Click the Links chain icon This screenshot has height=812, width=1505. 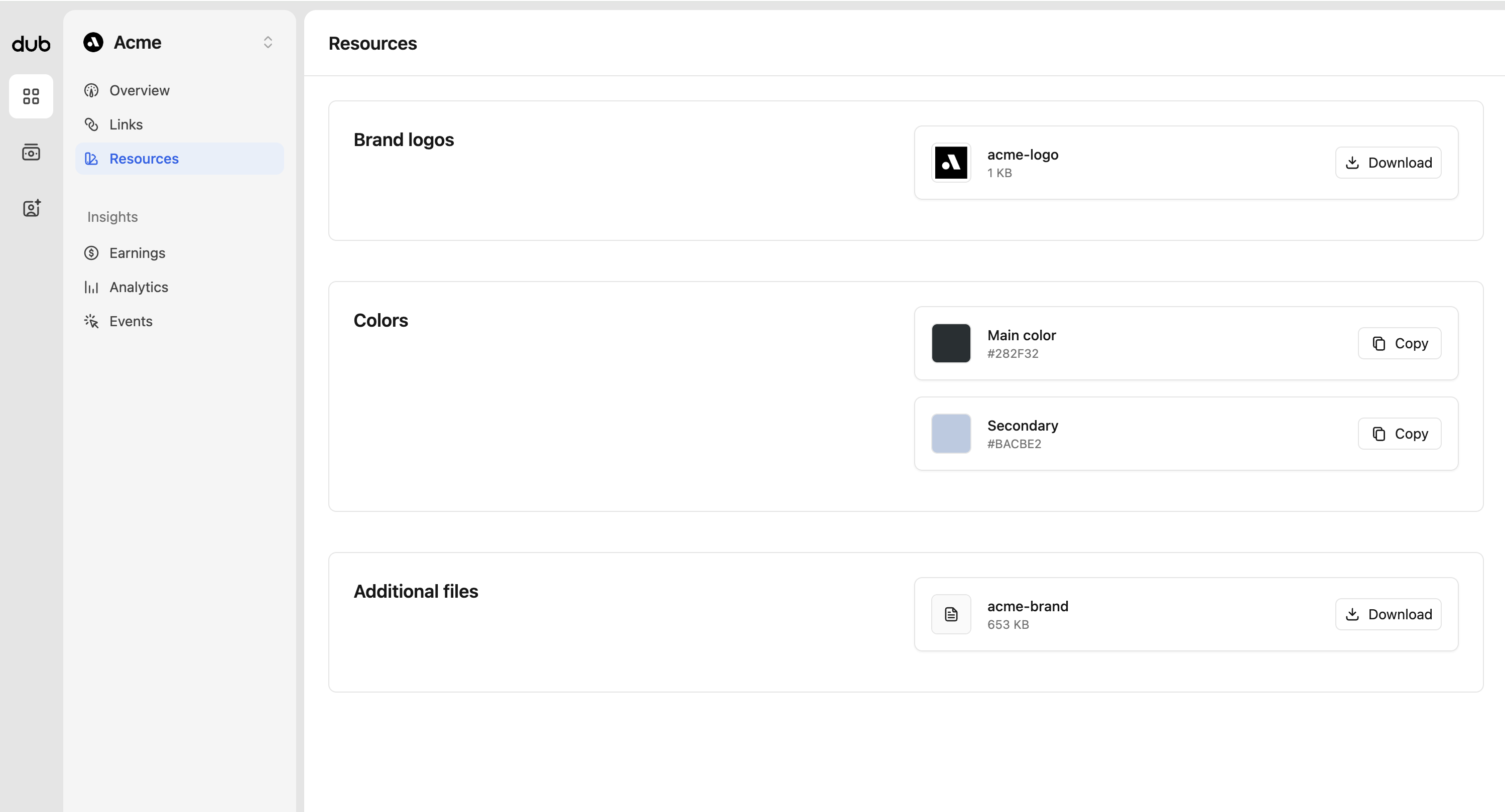tap(91, 124)
